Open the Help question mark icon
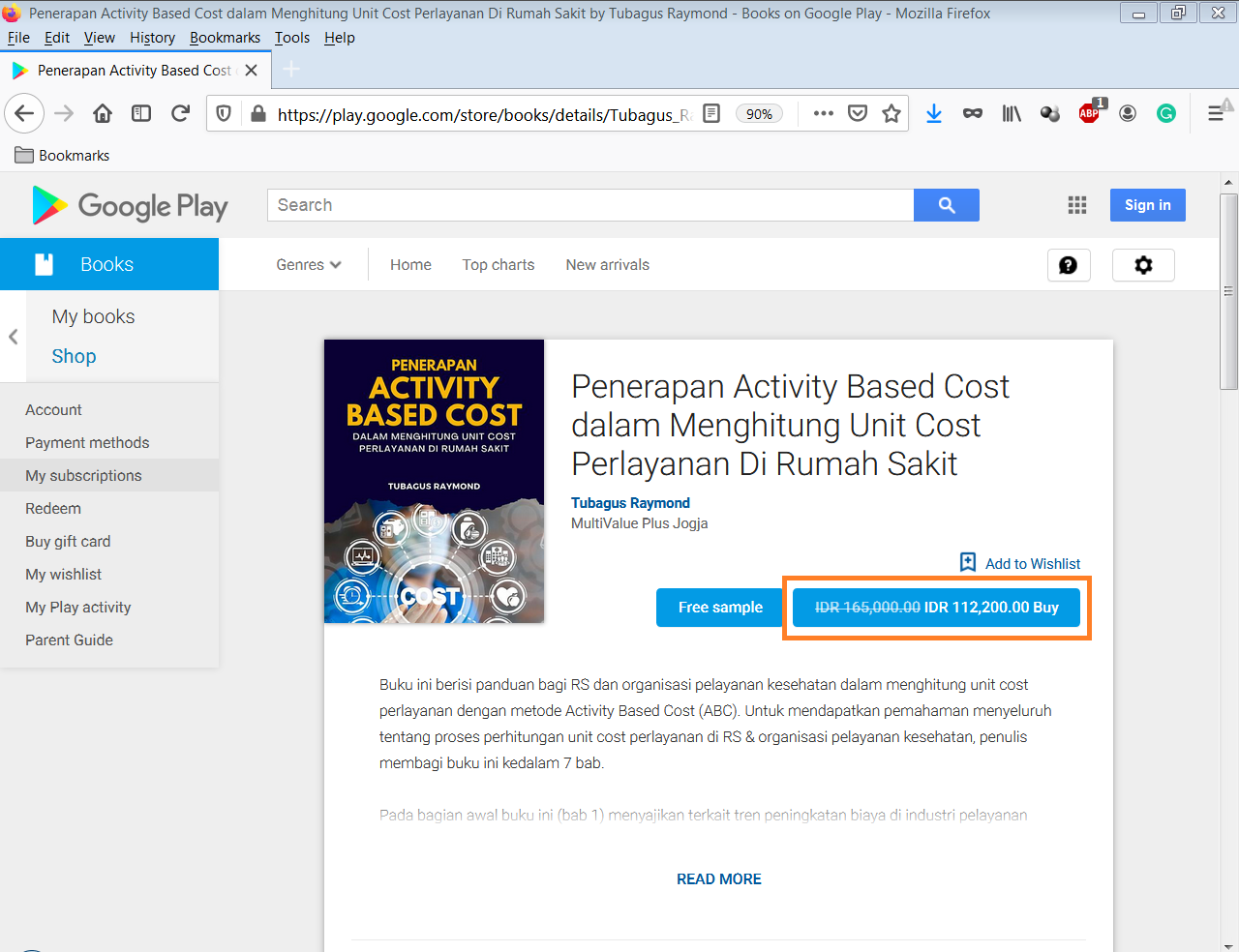 tap(1069, 265)
